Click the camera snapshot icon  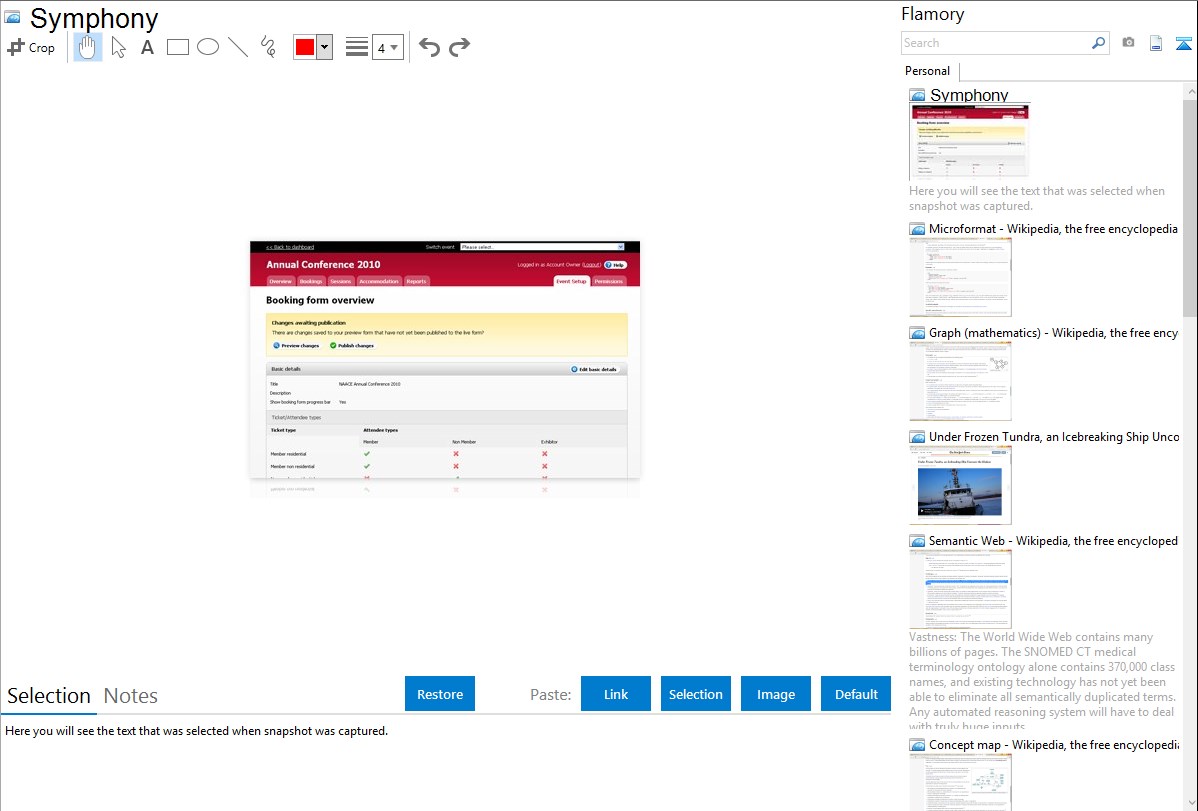1128,43
